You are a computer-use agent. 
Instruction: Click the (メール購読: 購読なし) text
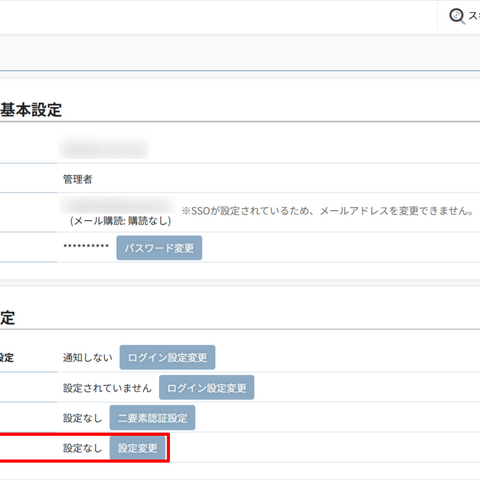coord(120,221)
